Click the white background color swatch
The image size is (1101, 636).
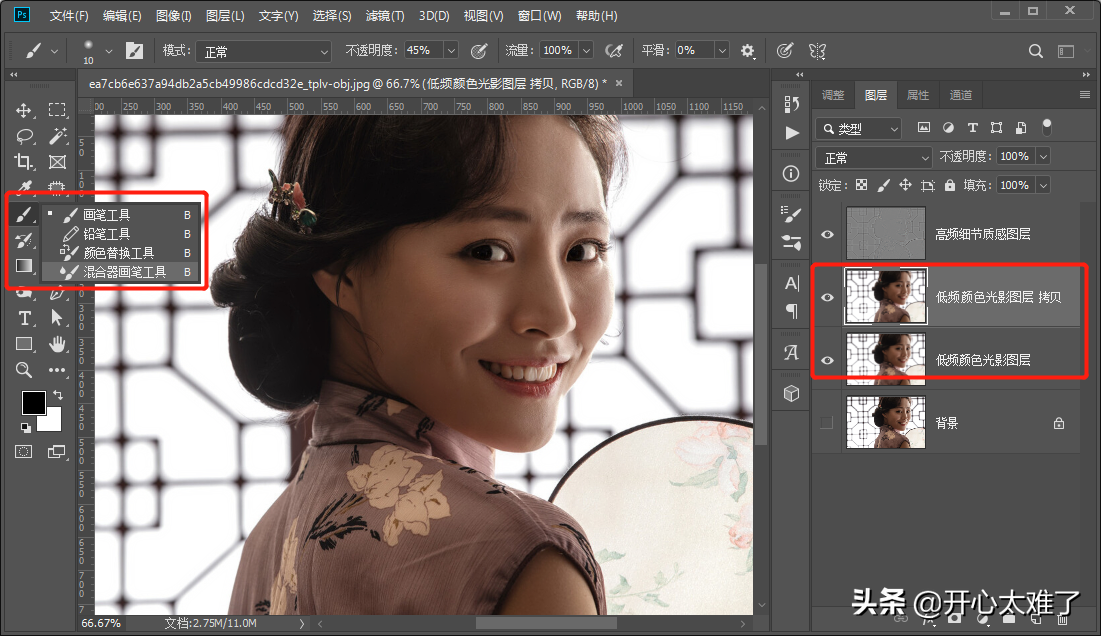tap(53, 422)
